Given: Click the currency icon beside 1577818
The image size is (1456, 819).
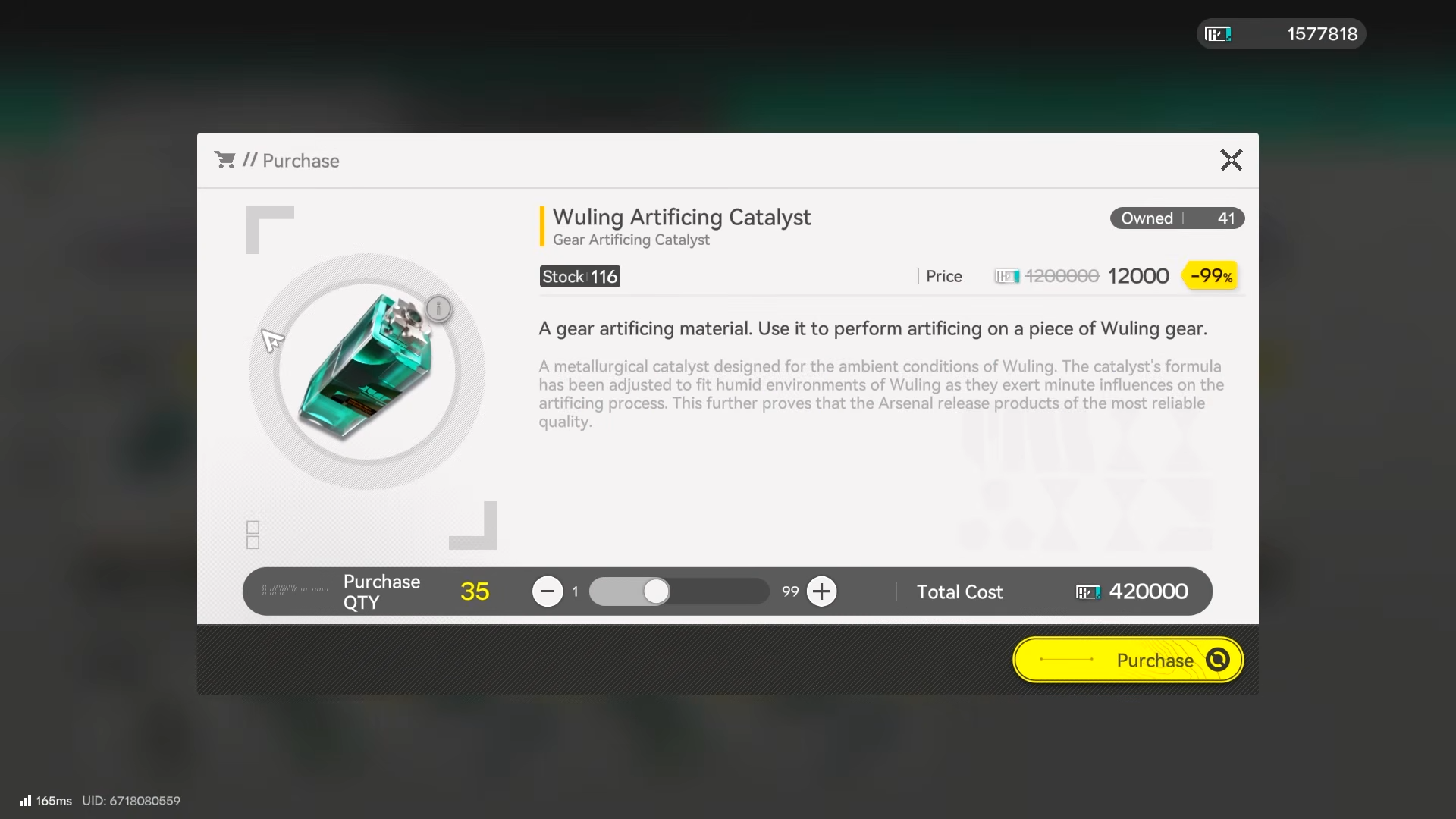Looking at the screenshot, I should pos(1218,34).
